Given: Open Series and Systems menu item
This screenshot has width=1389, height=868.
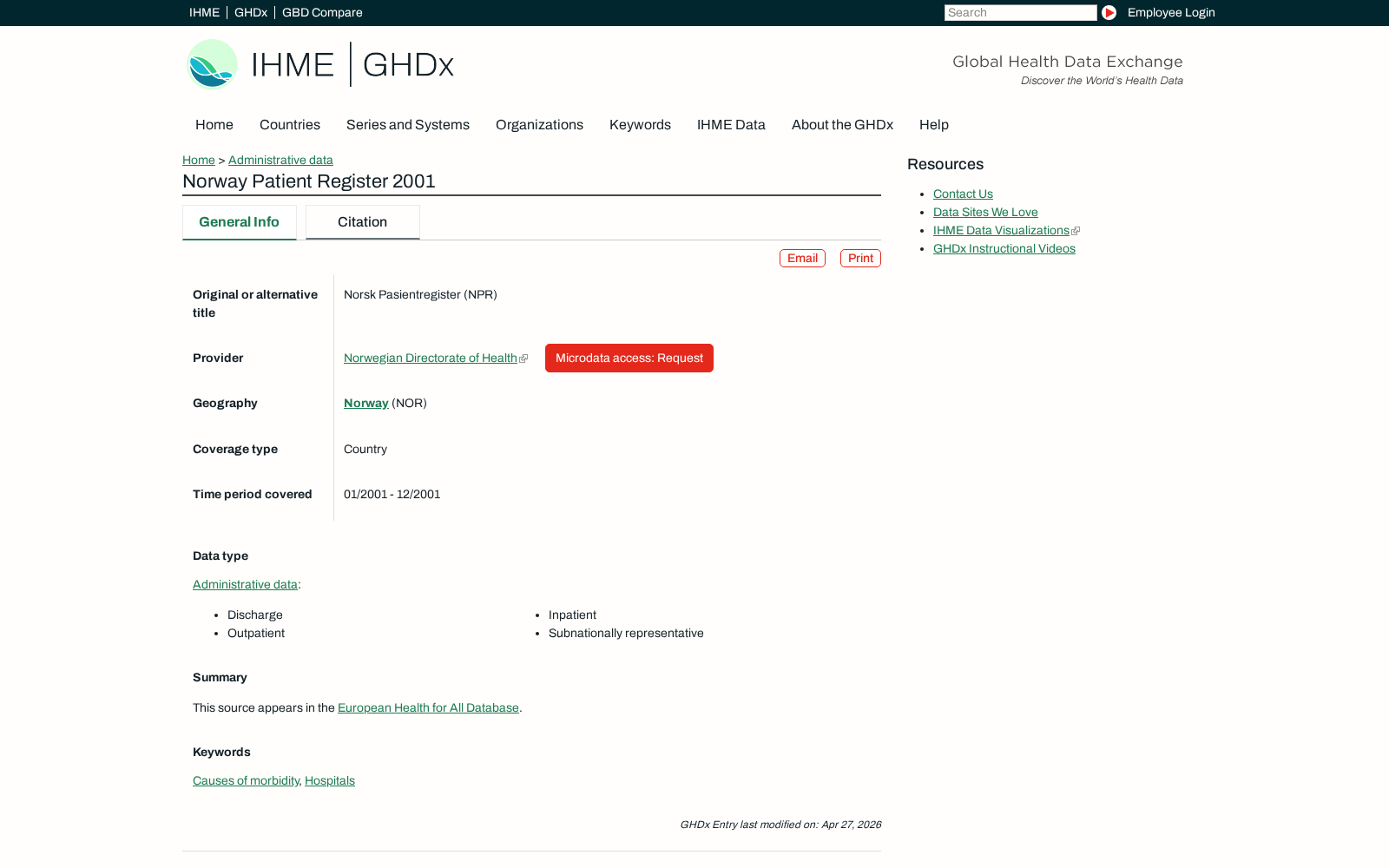Looking at the screenshot, I should [408, 125].
